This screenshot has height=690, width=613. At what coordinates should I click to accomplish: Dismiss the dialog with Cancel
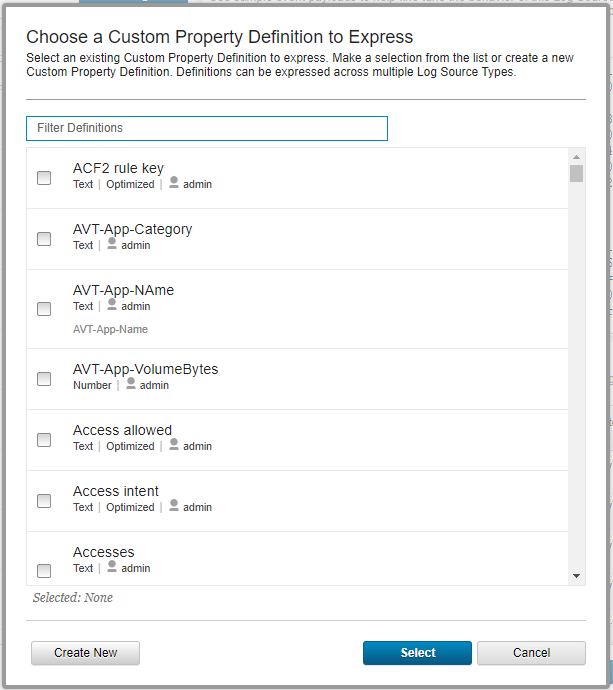(x=531, y=653)
